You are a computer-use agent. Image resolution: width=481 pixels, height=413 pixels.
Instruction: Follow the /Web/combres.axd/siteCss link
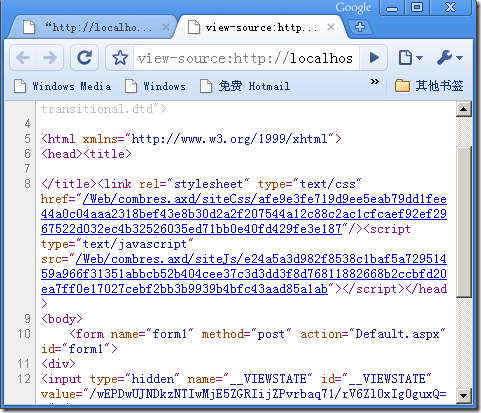coord(244,214)
